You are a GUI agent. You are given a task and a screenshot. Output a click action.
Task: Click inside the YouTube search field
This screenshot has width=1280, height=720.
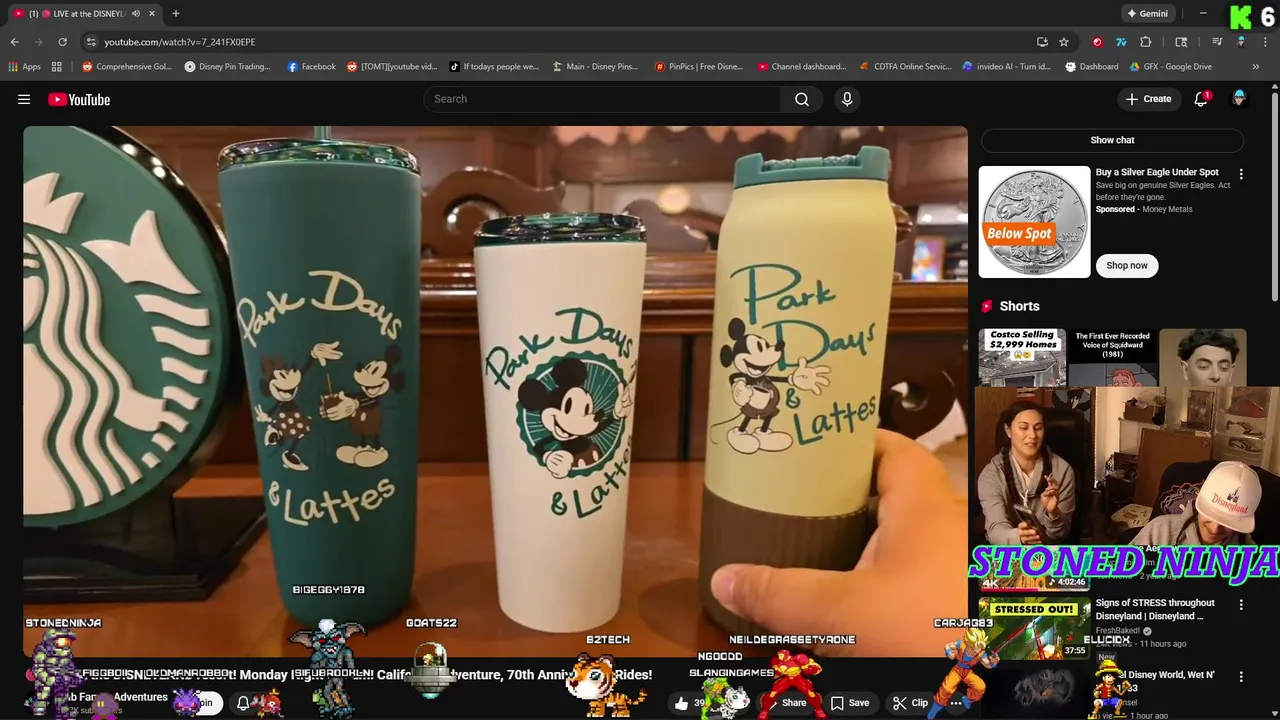602,99
